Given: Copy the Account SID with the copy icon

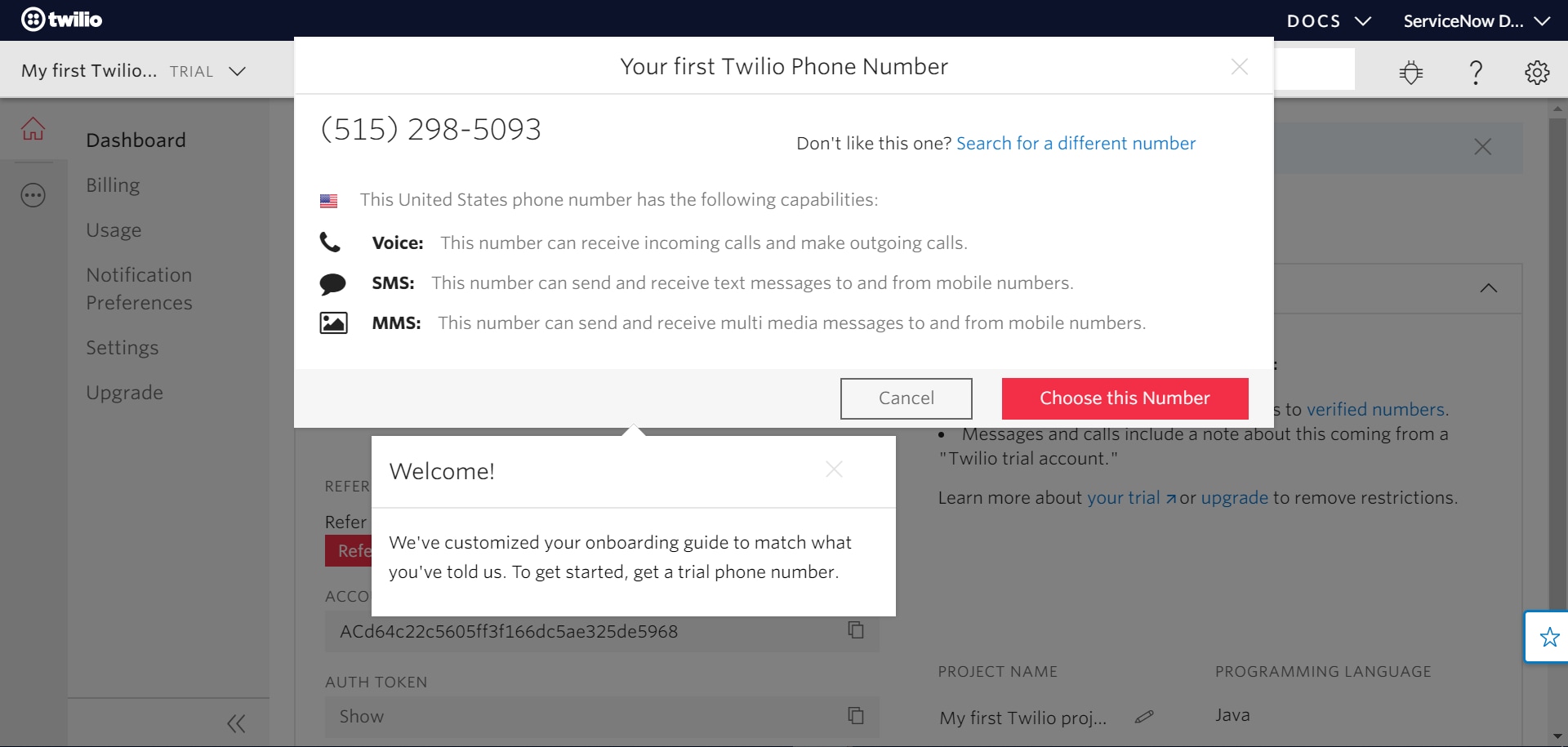Looking at the screenshot, I should 856,630.
